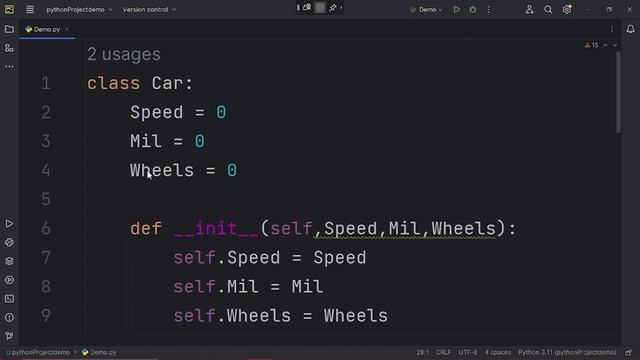The width and height of the screenshot is (640, 360).
Task: Open the Python Console tool window
Action: coord(9,242)
